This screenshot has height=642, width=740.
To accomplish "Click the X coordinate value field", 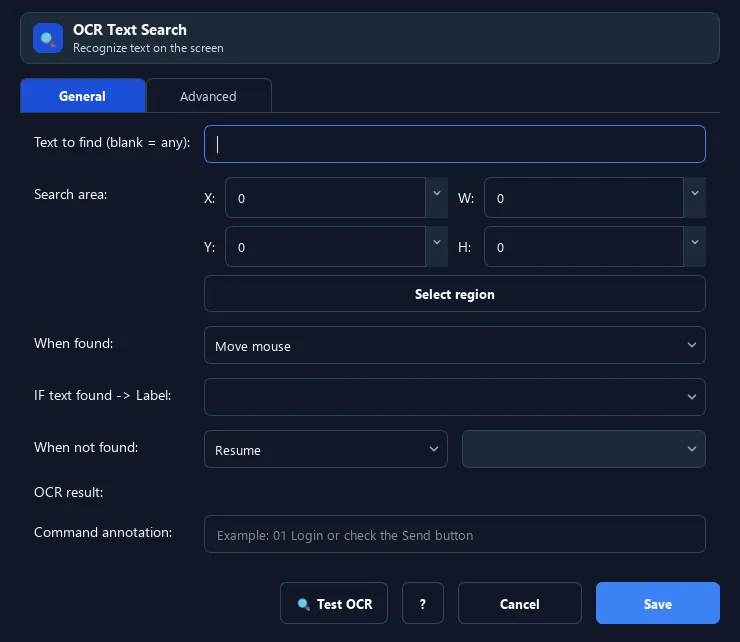I will pos(325,198).
